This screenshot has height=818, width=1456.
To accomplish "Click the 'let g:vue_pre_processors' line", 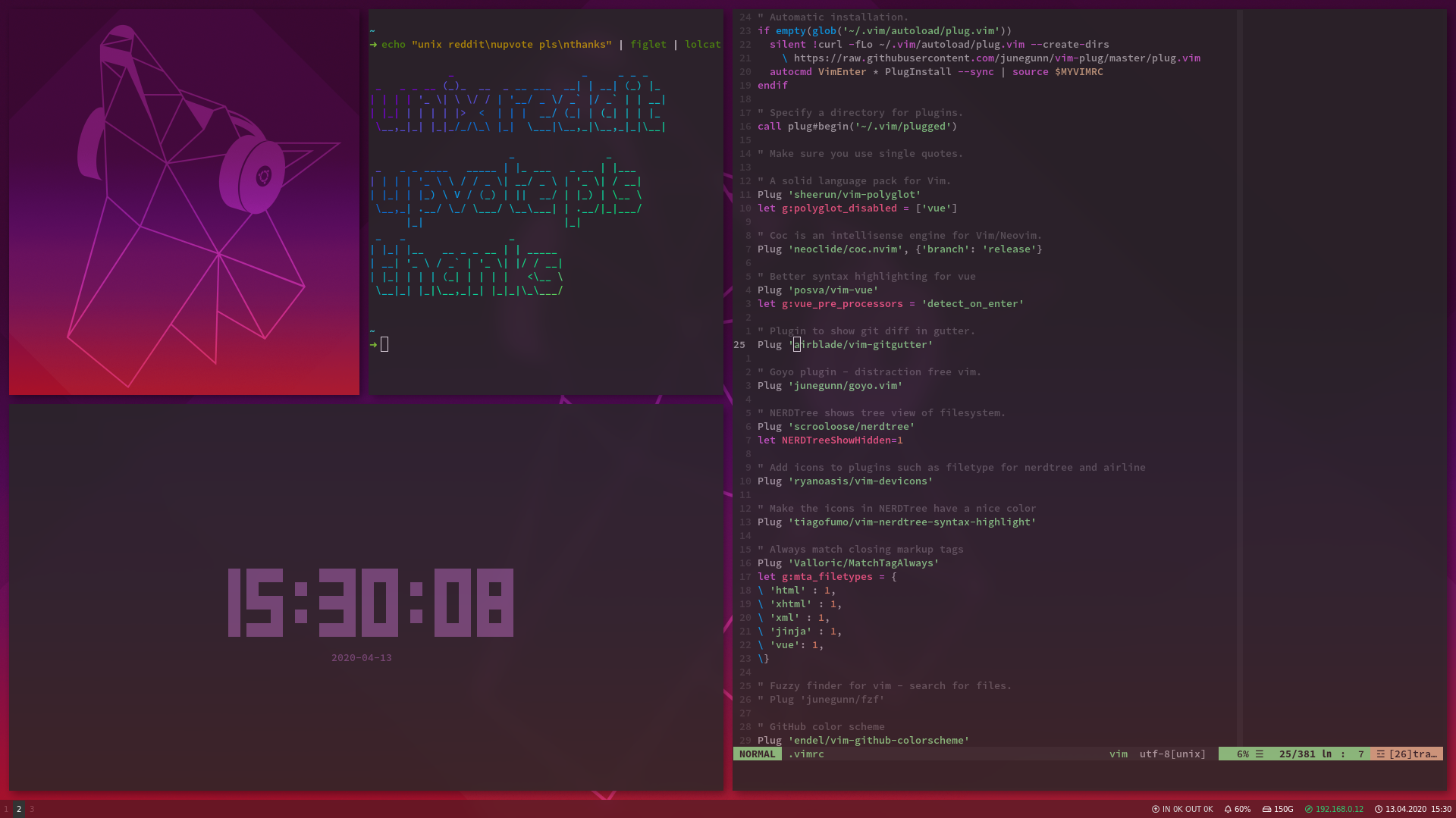I will 891,303.
